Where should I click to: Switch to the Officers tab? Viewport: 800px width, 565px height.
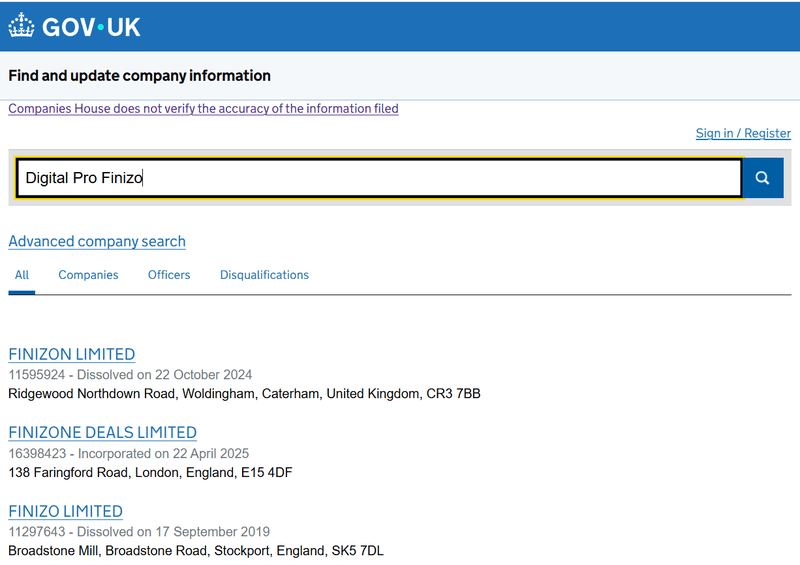[x=169, y=275]
